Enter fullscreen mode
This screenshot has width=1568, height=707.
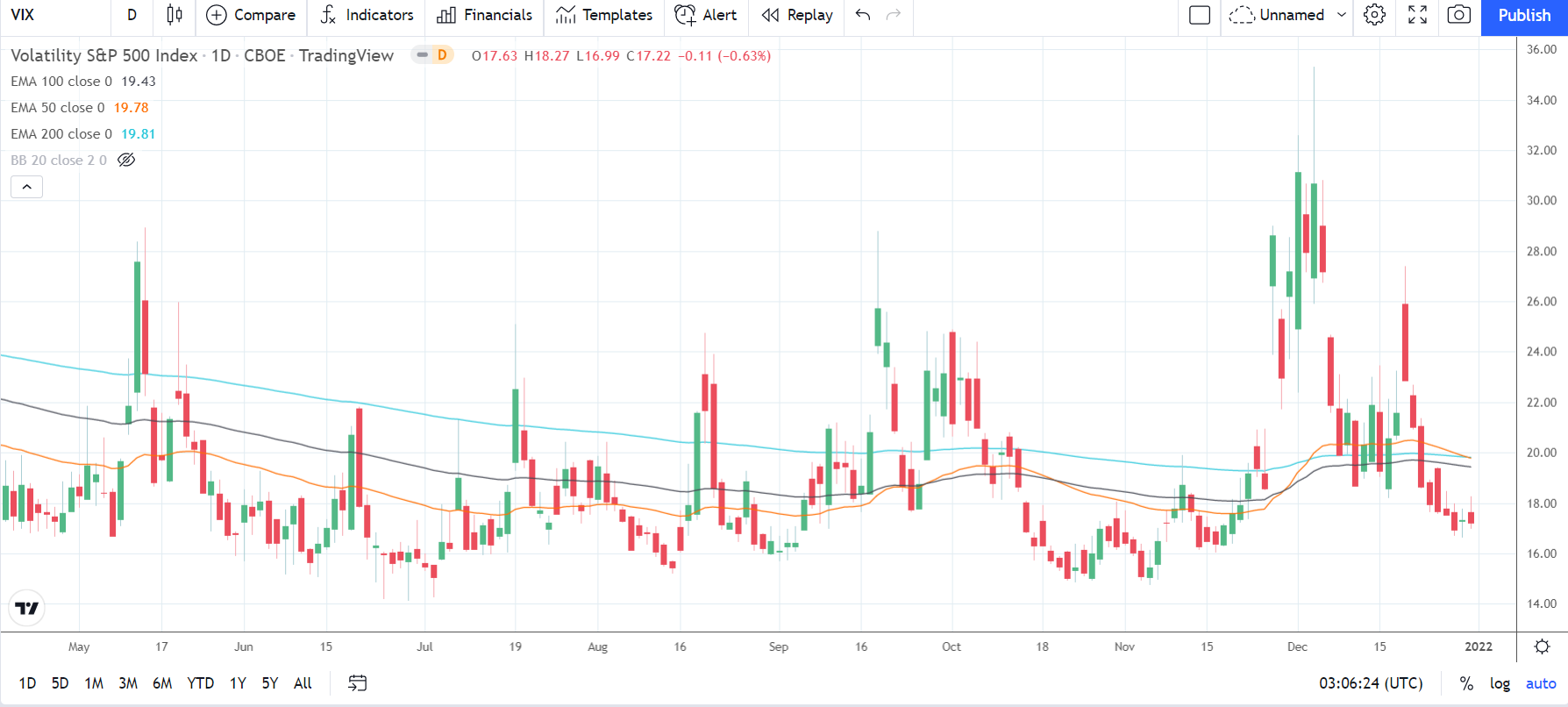click(x=1417, y=15)
